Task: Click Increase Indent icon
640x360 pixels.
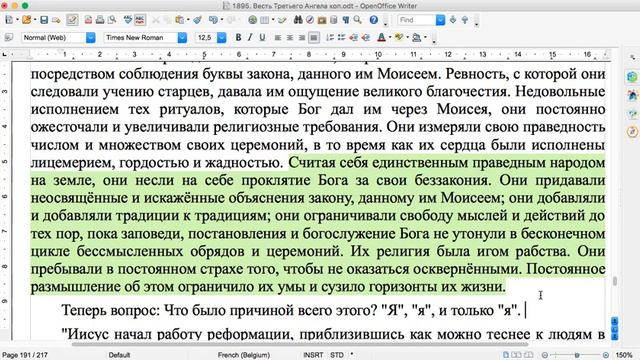Action: click(x=366, y=38)
